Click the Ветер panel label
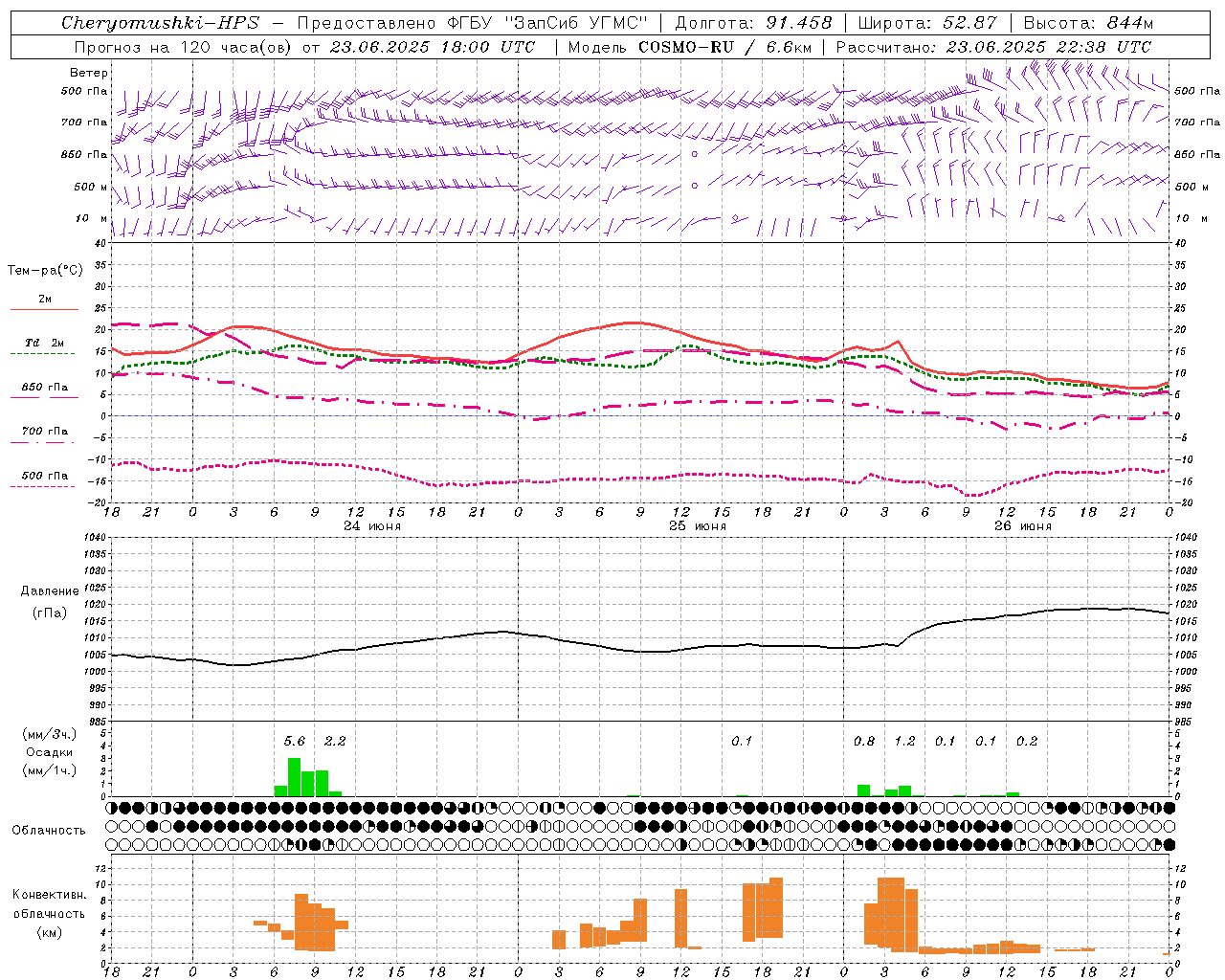The width and height of the screenshot is (1225, 980). point(89,73)
